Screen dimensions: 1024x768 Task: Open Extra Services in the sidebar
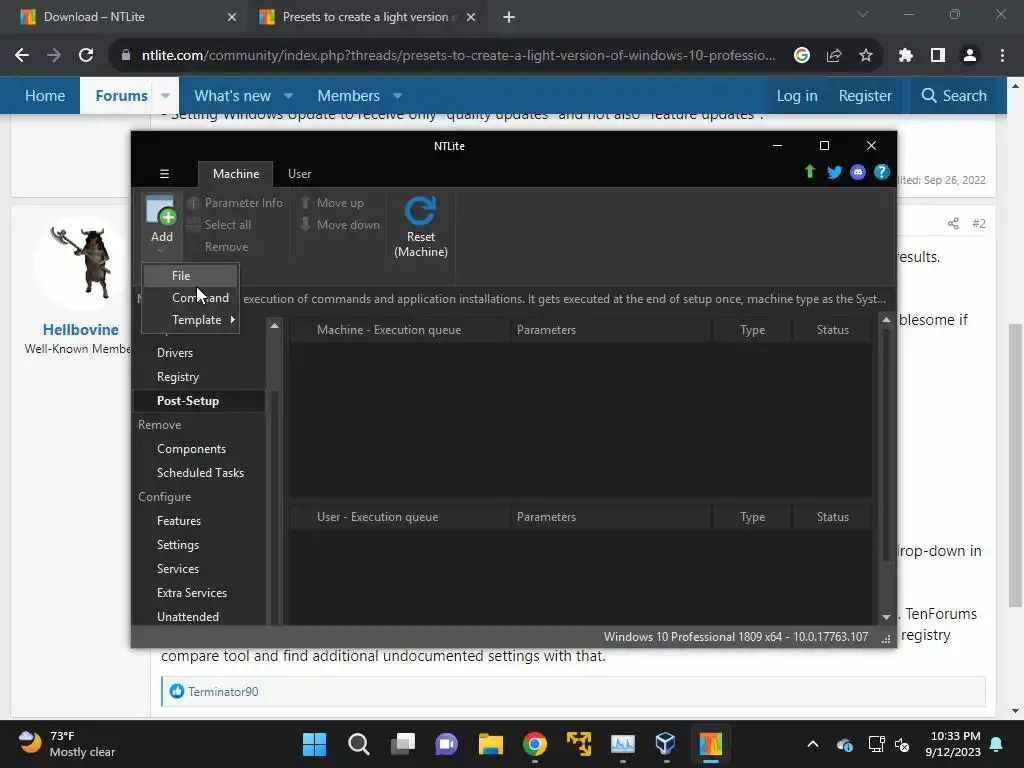coord(192,593)
